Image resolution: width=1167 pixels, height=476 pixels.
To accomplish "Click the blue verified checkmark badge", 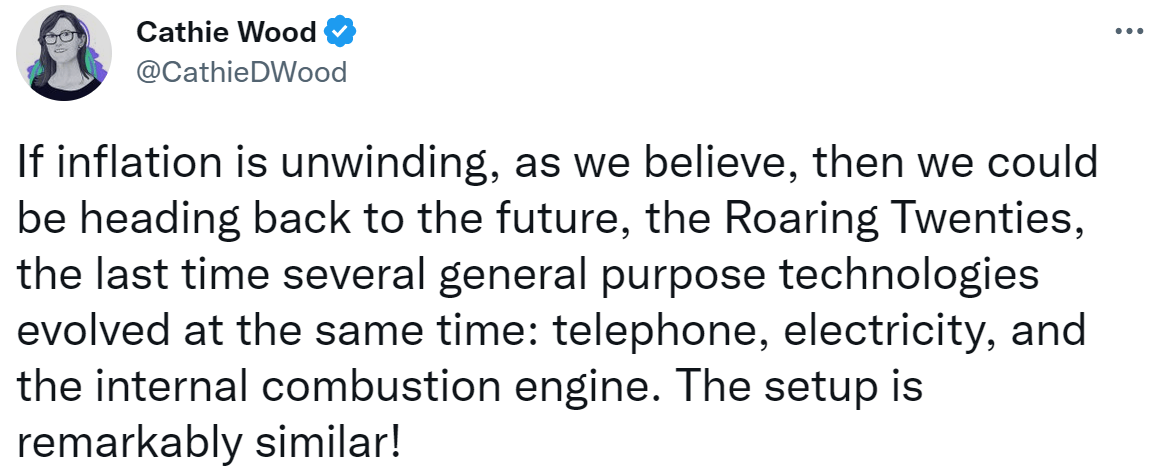I will (x=341, y=32).
